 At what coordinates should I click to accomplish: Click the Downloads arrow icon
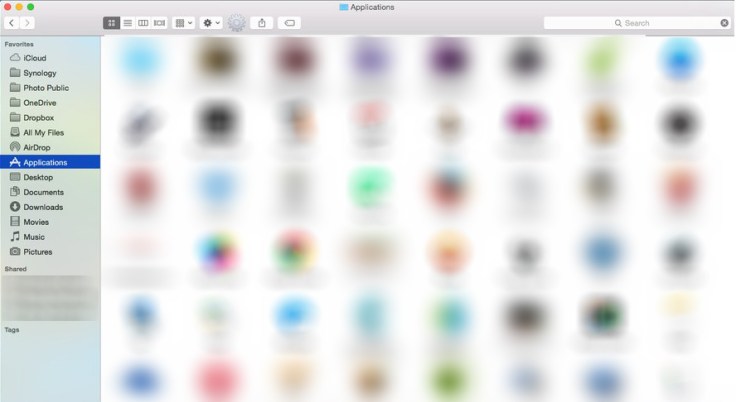[x=15, y=207]
